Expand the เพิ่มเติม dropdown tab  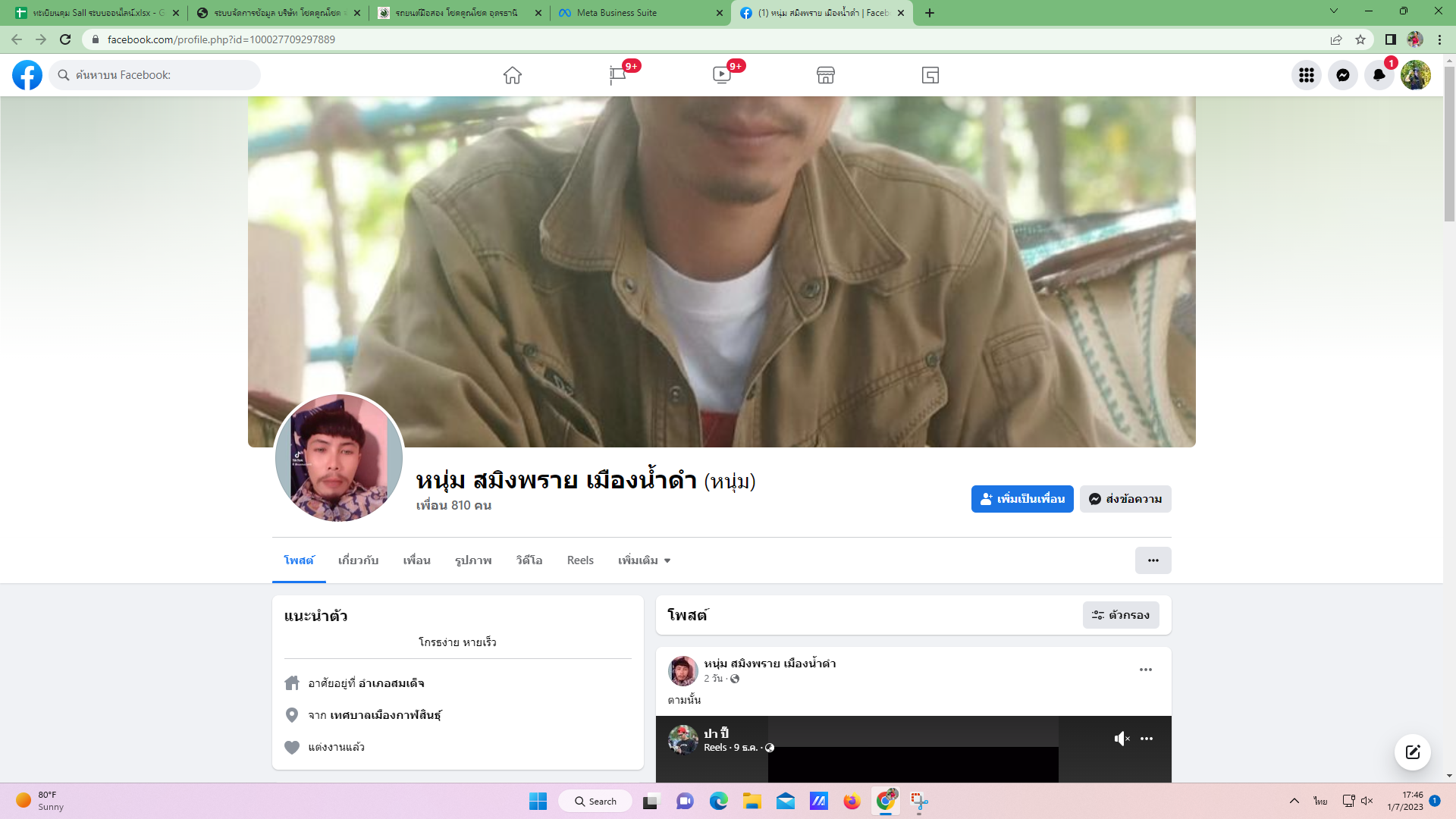(x=644, y=560)
